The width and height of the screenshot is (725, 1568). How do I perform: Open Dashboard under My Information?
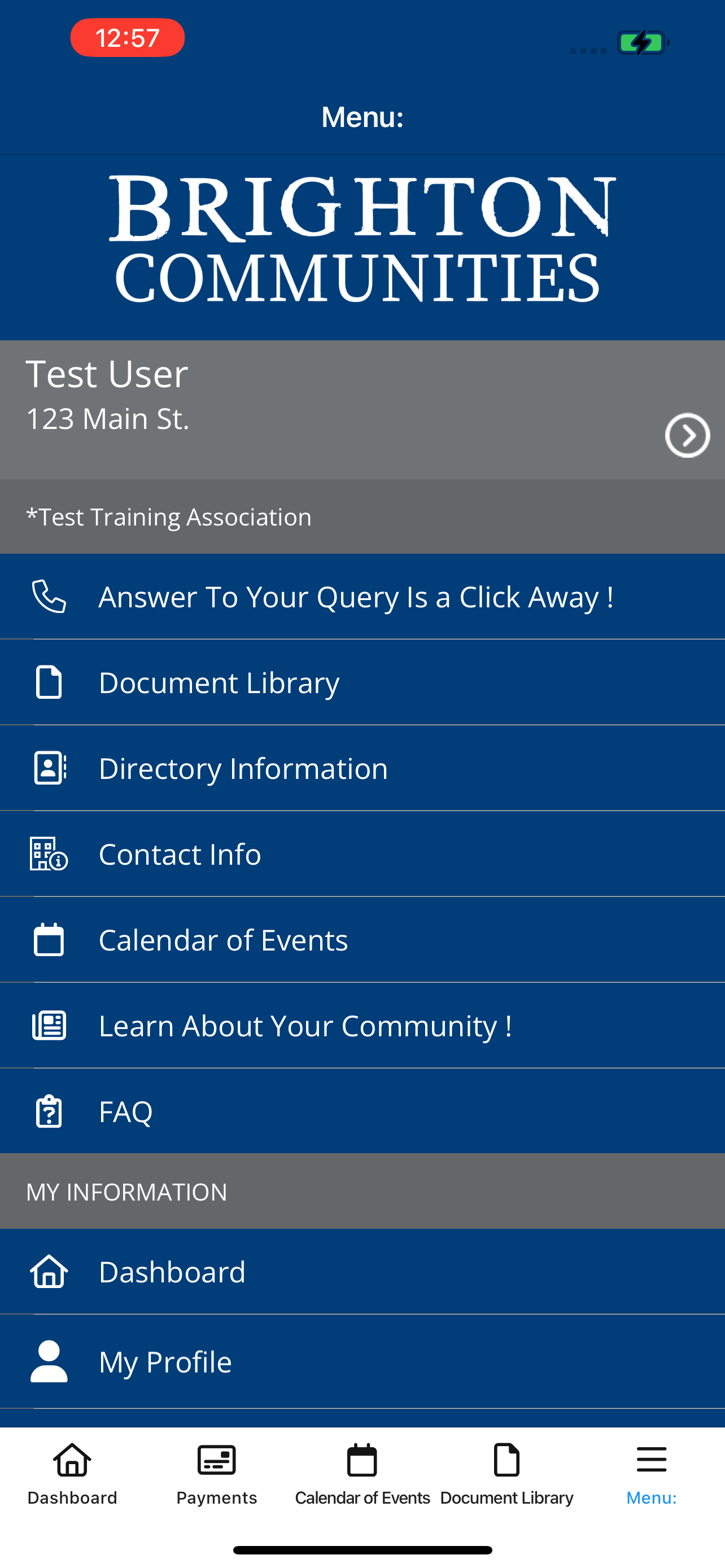click(x=362, y=1271)
